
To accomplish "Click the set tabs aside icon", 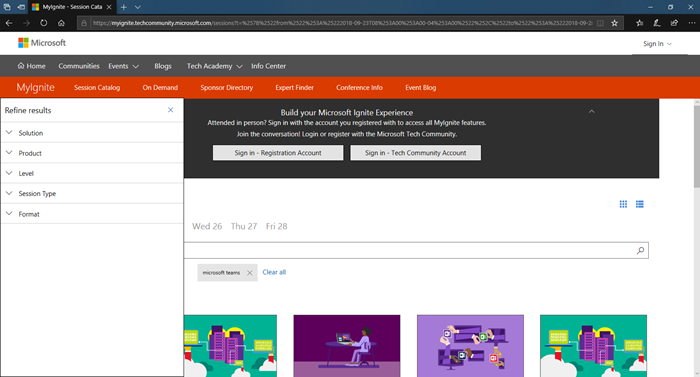I will [21, 7].
